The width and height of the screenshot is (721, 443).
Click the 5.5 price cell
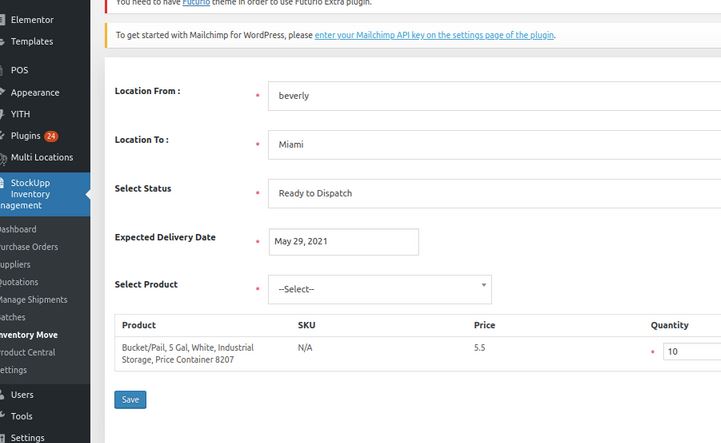click(x=480, y=348)
